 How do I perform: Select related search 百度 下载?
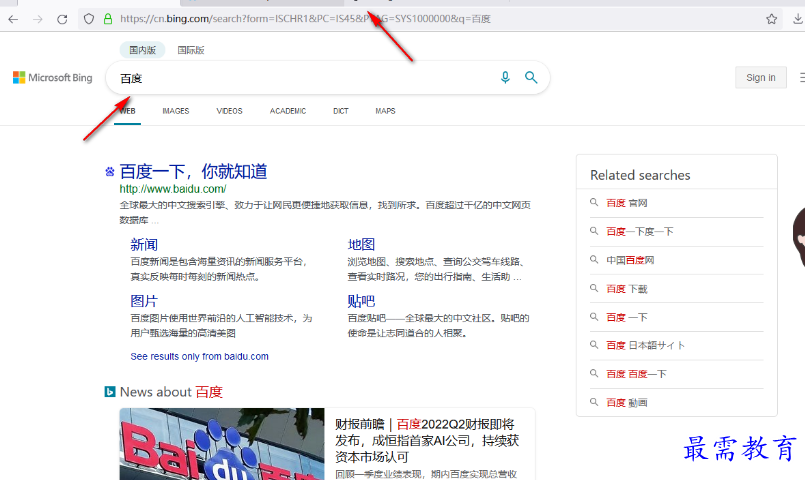point(626,289)
